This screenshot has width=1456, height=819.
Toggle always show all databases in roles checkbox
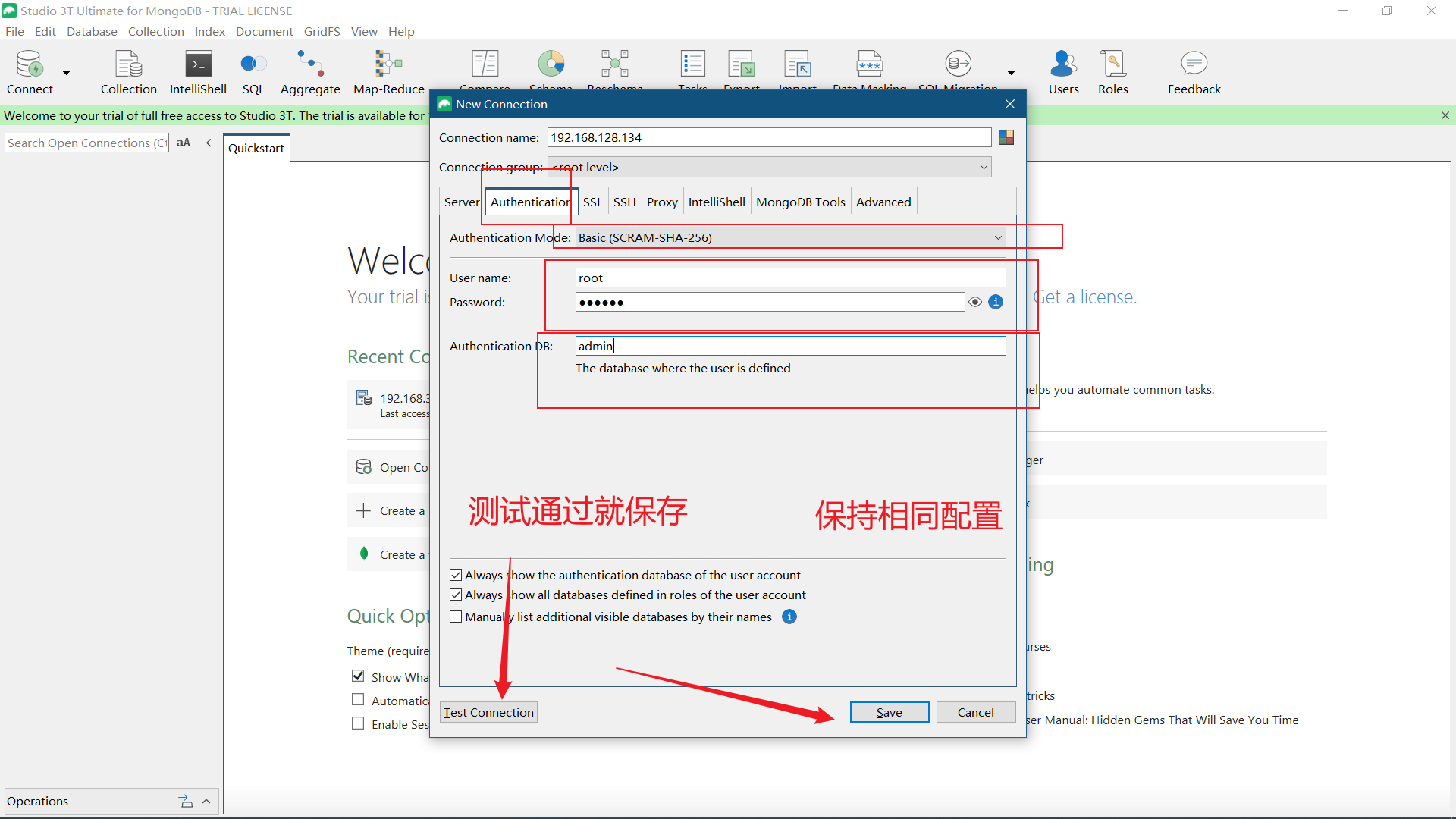pos(456,595)
